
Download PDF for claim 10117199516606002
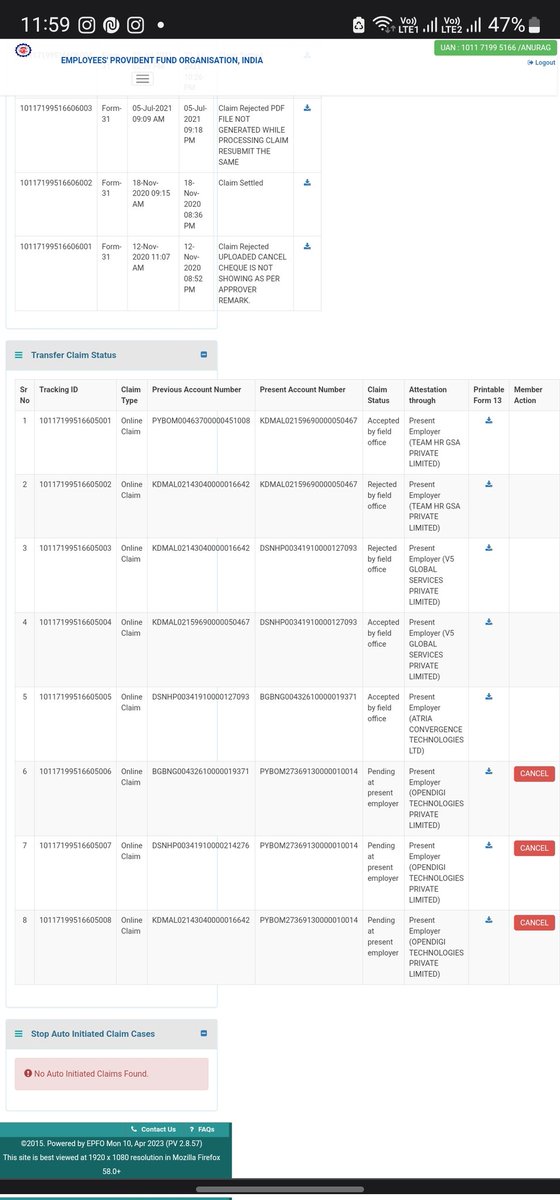click(x=308, y=182)
